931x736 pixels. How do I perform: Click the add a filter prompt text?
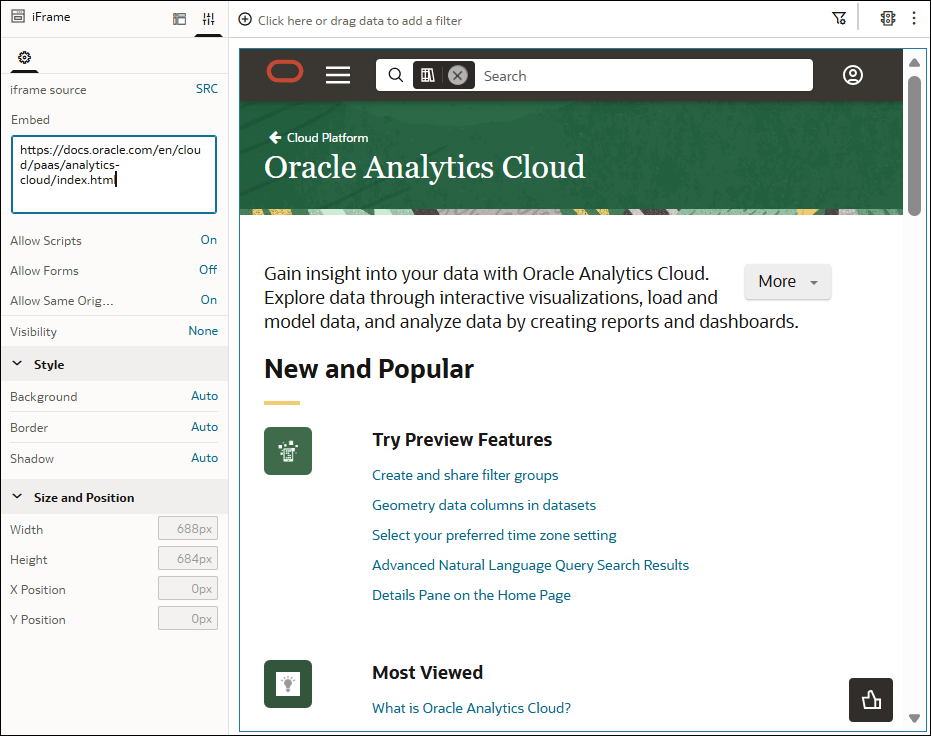[x=360, y=21]
